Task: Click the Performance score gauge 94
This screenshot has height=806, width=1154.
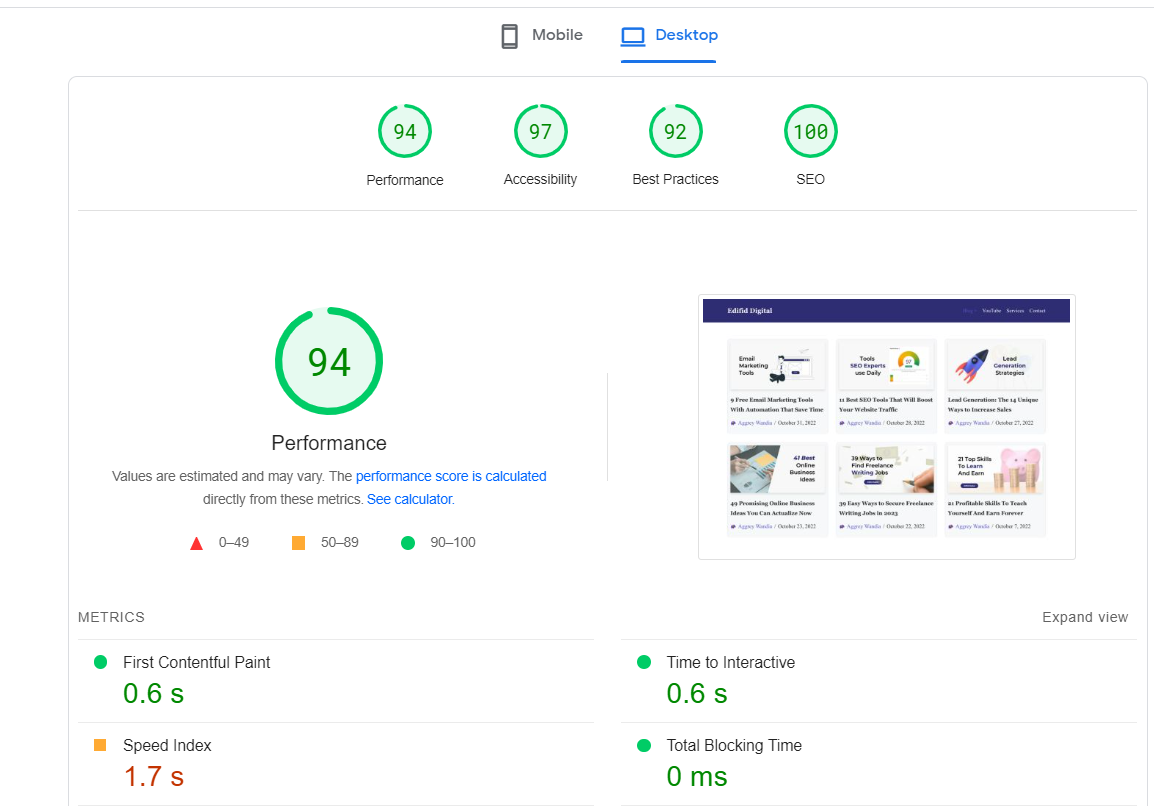Action: (x=404, y=132)
